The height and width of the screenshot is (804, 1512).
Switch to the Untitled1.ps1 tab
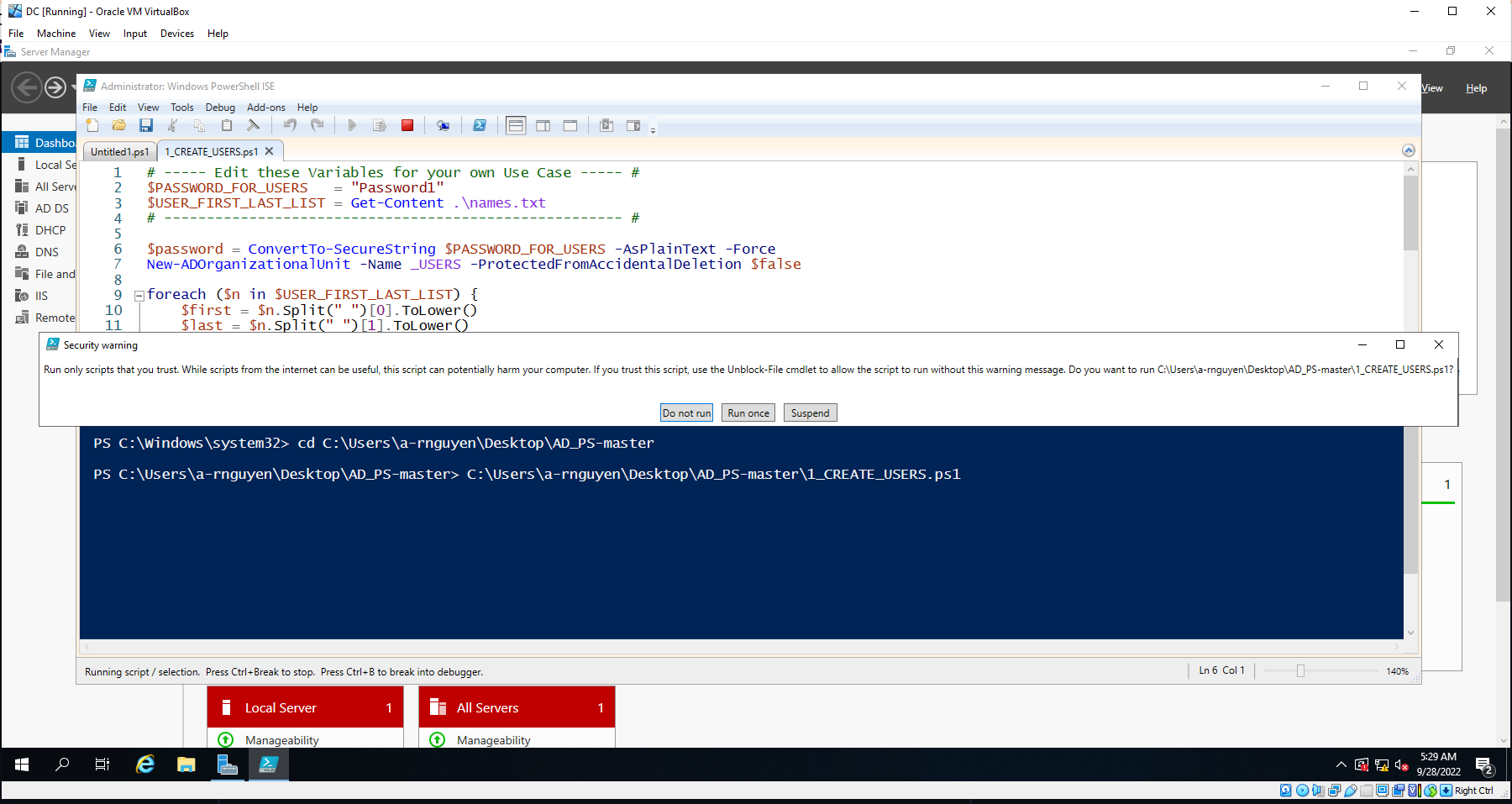pos(120,152)
